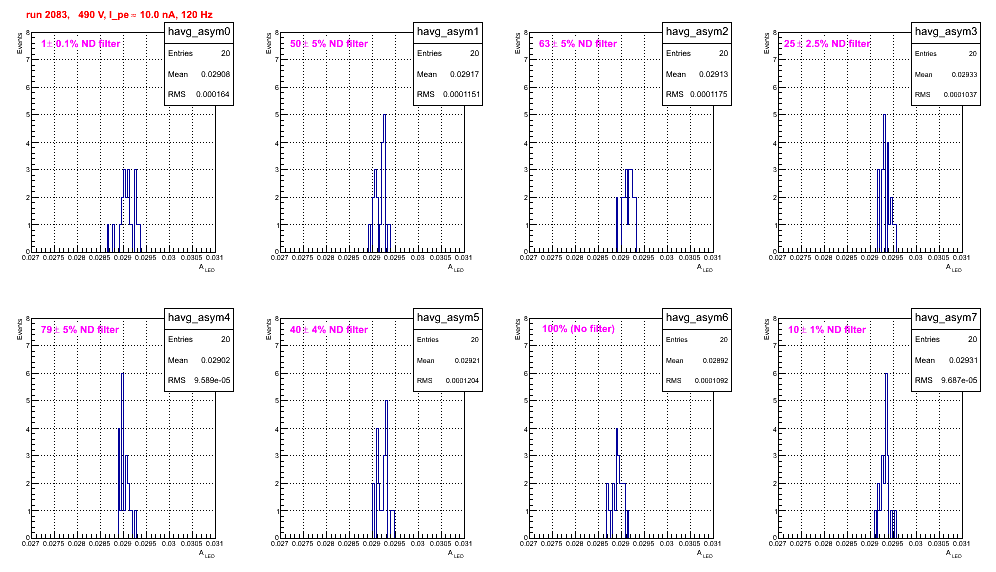Select the havg_asym7 stats box title

coord(946,317)
